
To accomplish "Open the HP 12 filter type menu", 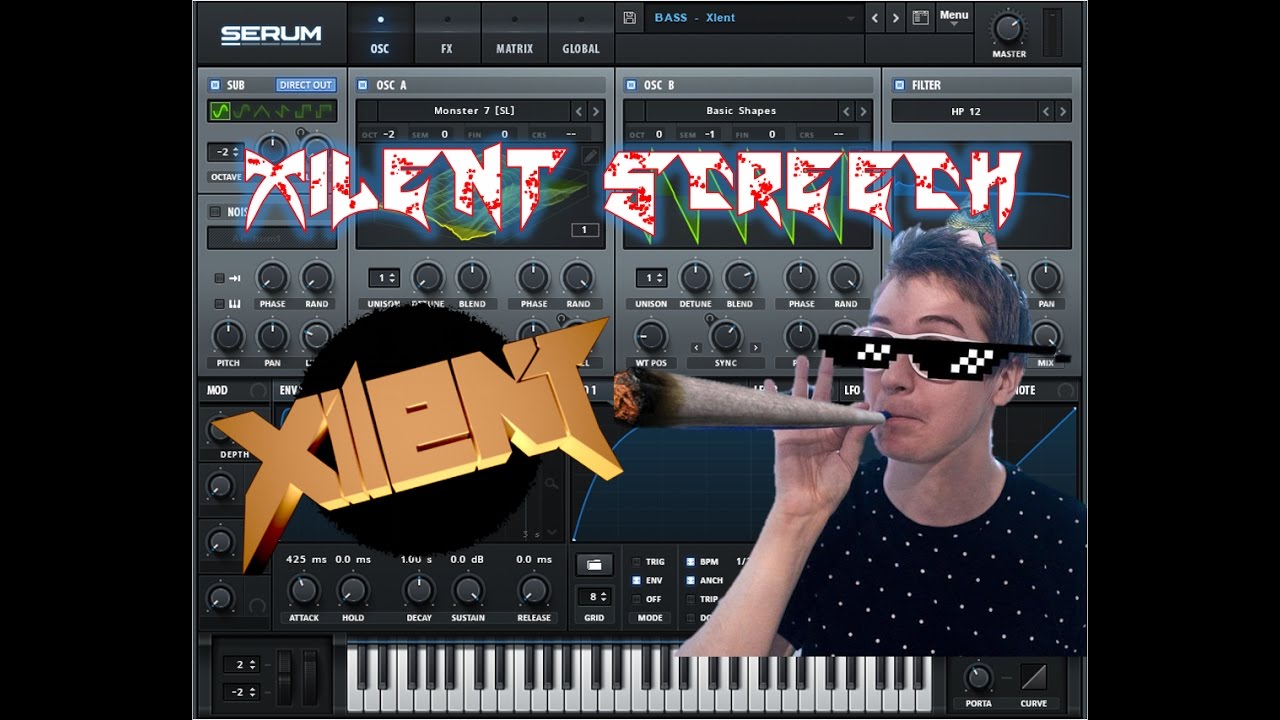I will (x=964, y=111).
